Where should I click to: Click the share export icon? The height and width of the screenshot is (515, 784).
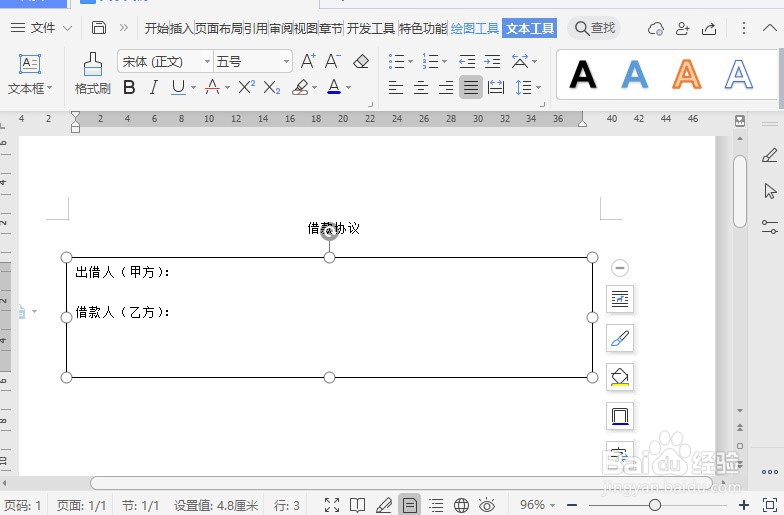tap(709, 28)
